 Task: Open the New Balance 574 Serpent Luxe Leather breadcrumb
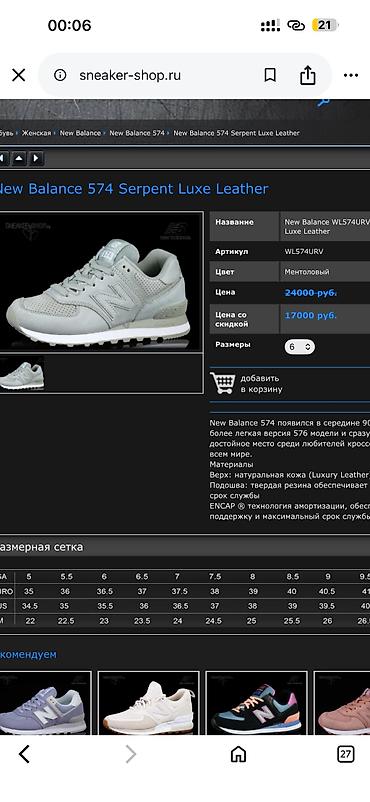236,133
